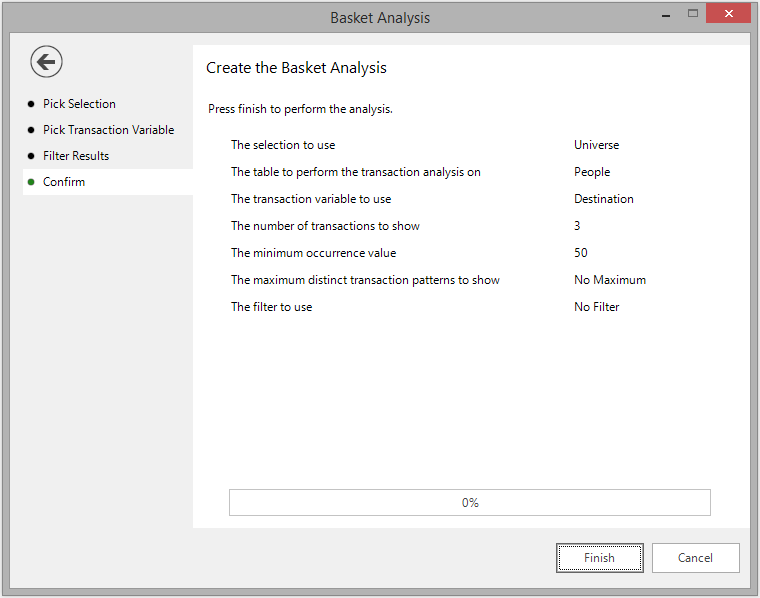
Task: Maximize the Basket Analysis window
Action: 693,14
